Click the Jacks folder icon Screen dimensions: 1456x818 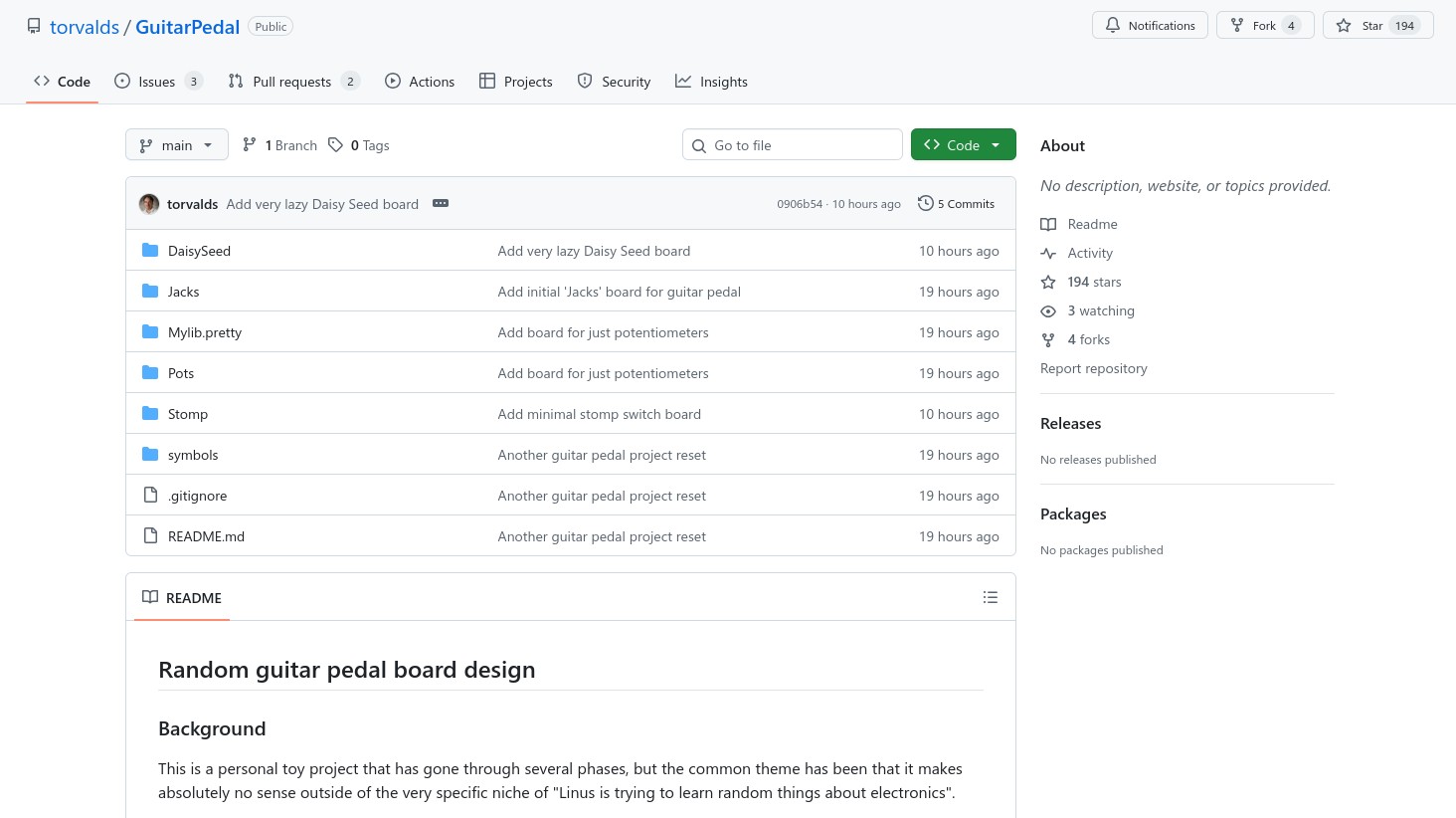[150, 291]
